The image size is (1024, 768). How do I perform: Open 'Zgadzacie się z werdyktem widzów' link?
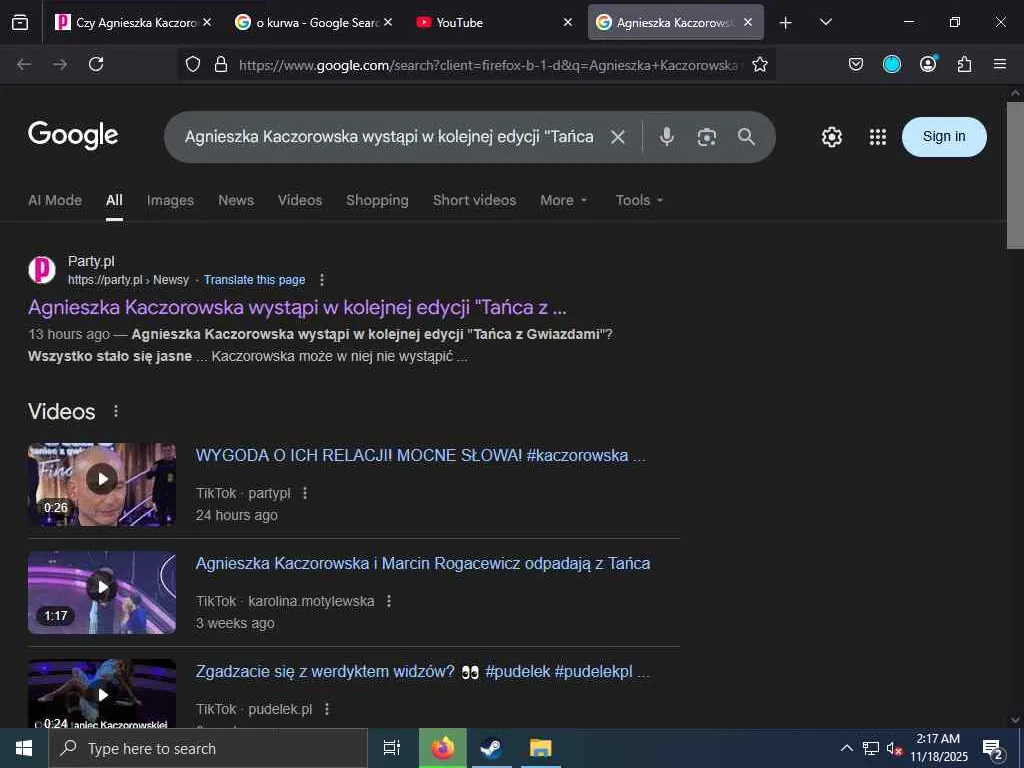point(423,671)
